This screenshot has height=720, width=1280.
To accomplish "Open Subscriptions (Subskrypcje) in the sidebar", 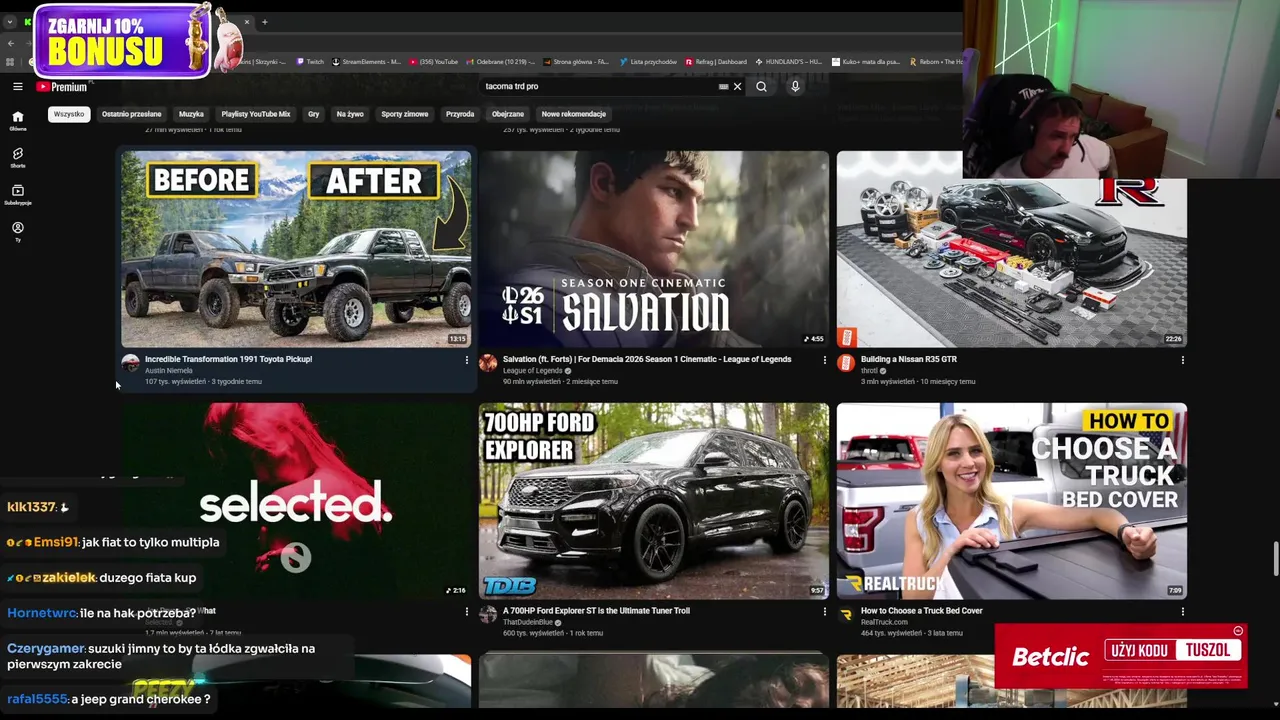I will (x=17, y=194).
